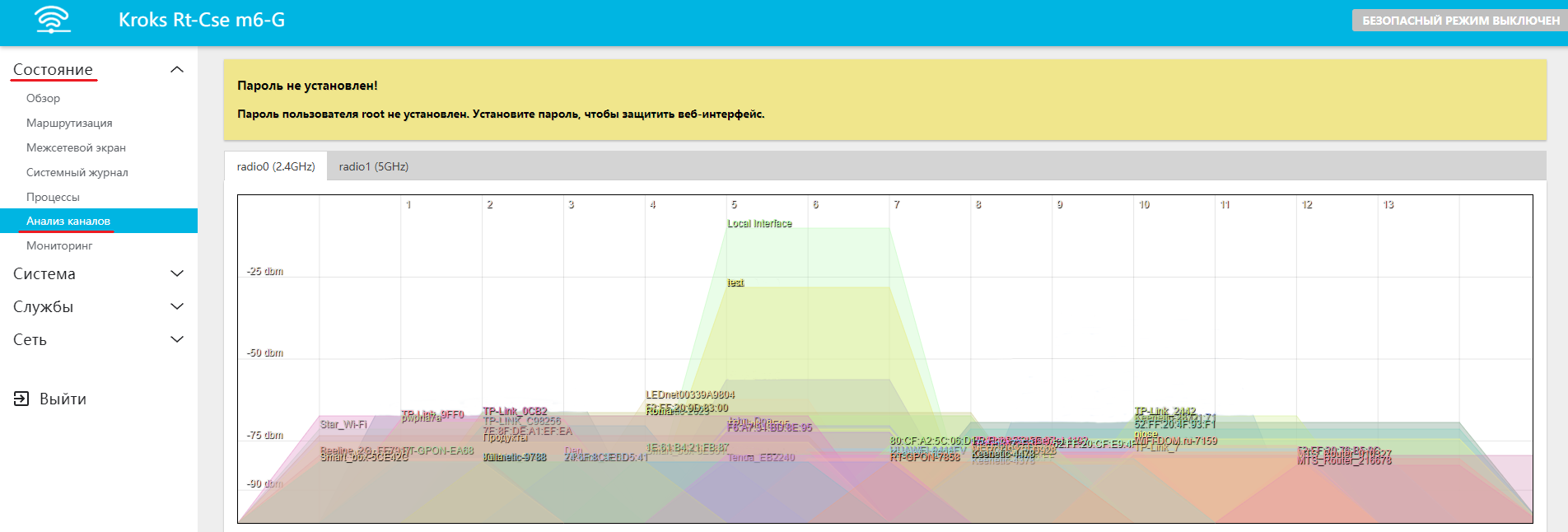Click the Local Interface label in chart
1568x532 pixels.
tap(759, 224)
